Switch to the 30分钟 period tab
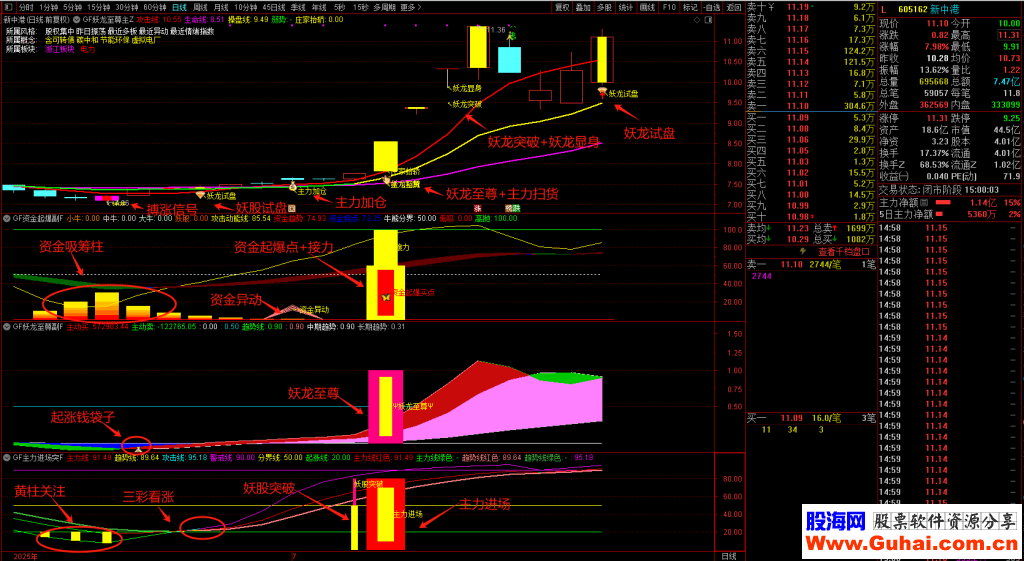The width and height of the screenshot is (1024, 561). (127, 8)
